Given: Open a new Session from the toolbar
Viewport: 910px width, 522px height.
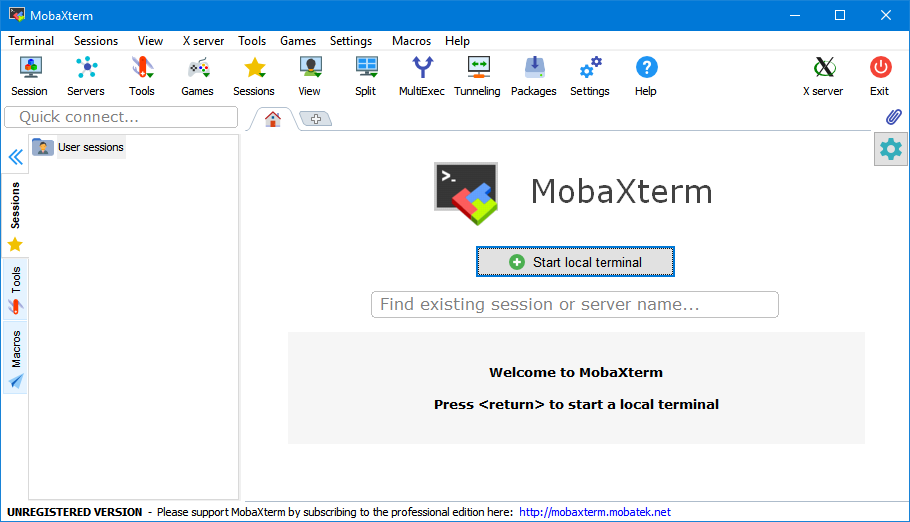Looking at the screenshot, I should 30,76.
